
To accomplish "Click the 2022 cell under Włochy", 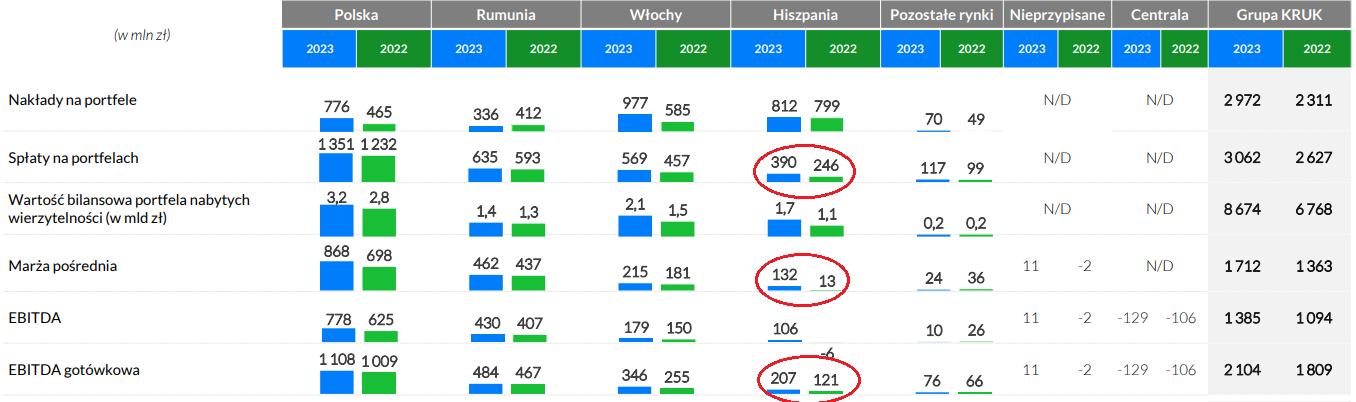I will pyautogui.click(x=693, y=48).
